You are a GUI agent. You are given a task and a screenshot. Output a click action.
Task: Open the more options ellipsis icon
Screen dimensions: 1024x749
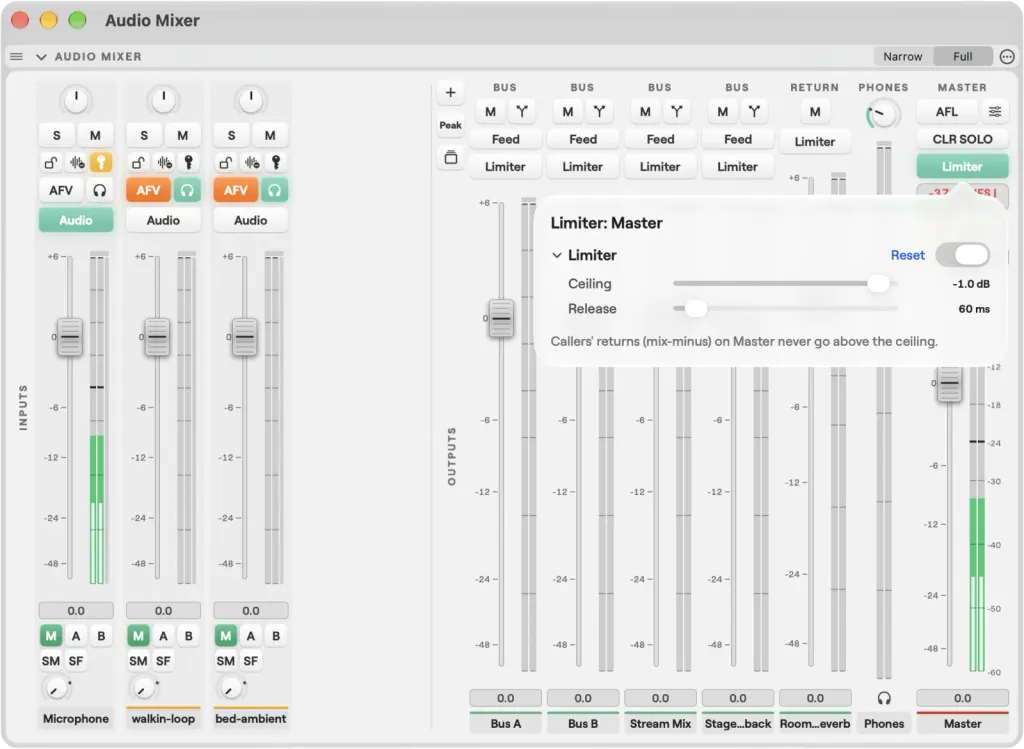click(1007, 57)
